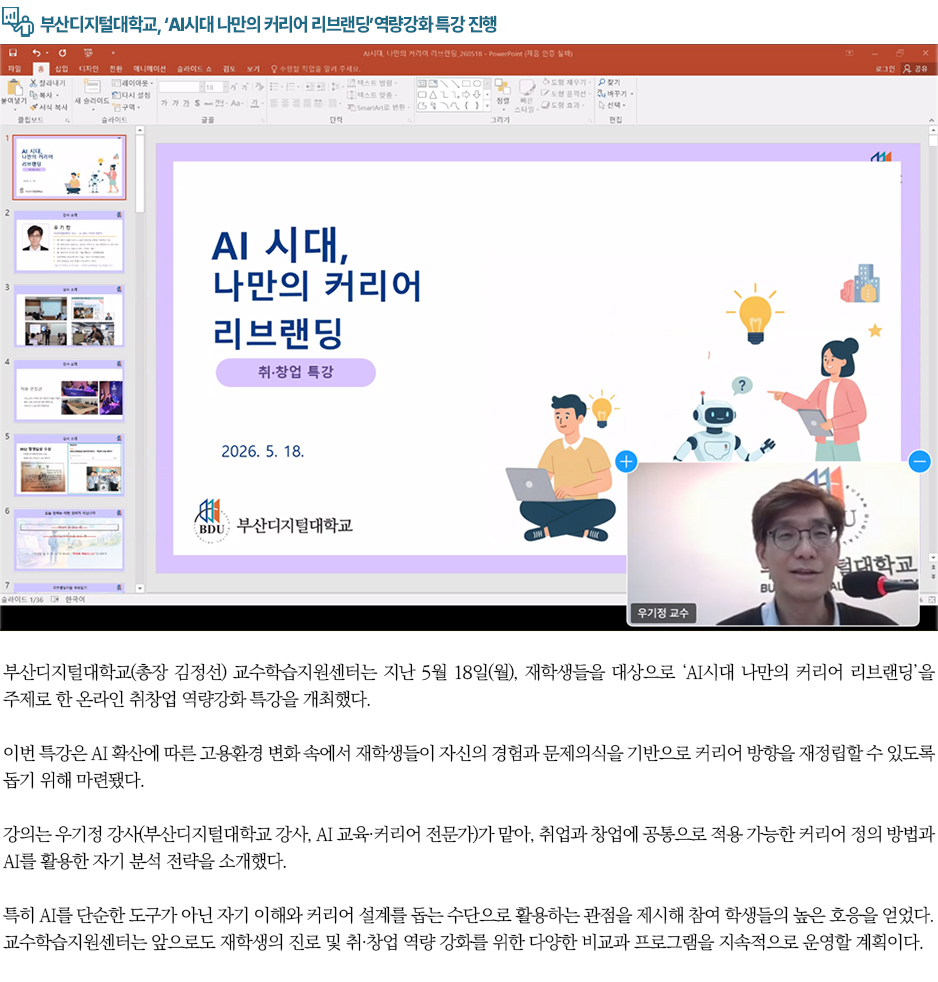Align the text left in the paragraph group

point(275,103)
